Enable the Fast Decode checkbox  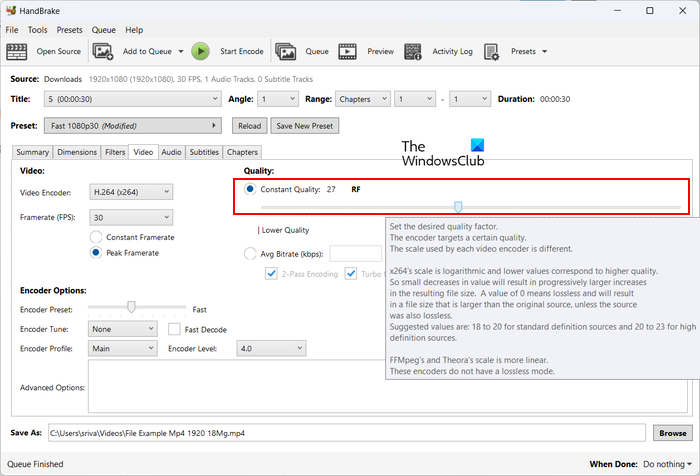point(174,330)
